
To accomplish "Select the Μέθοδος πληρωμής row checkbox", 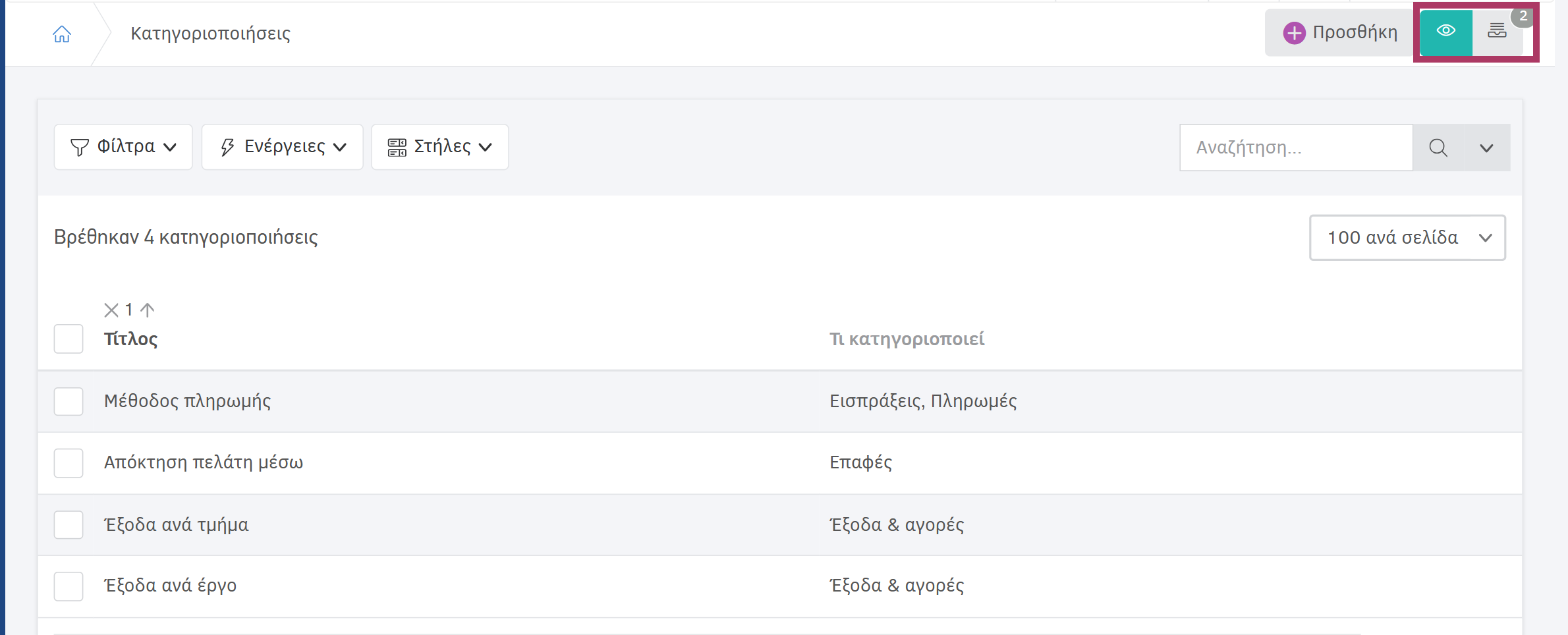I will [x=69, y=401].
